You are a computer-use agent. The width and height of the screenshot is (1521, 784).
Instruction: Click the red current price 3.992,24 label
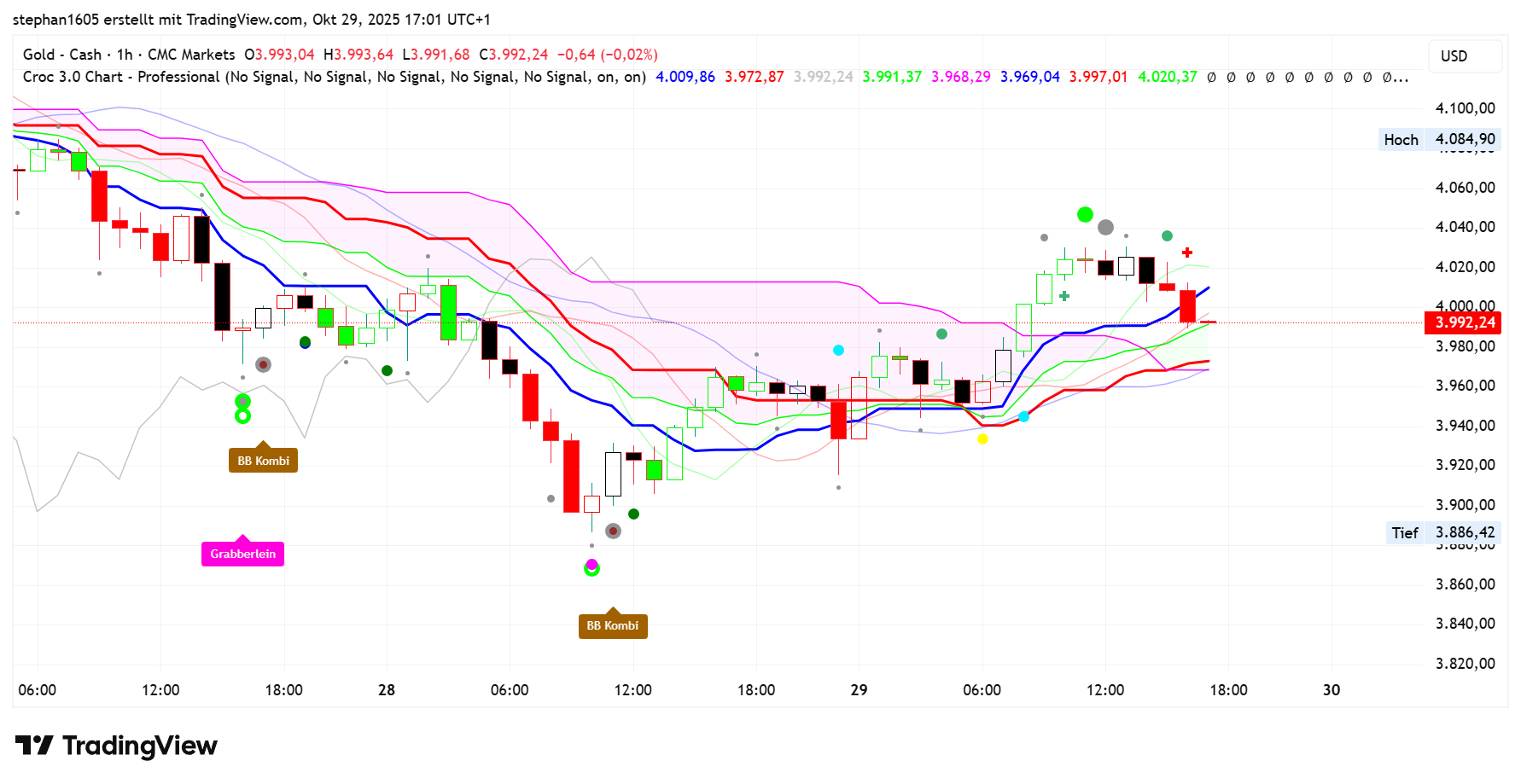click(x=1464, y=322)
